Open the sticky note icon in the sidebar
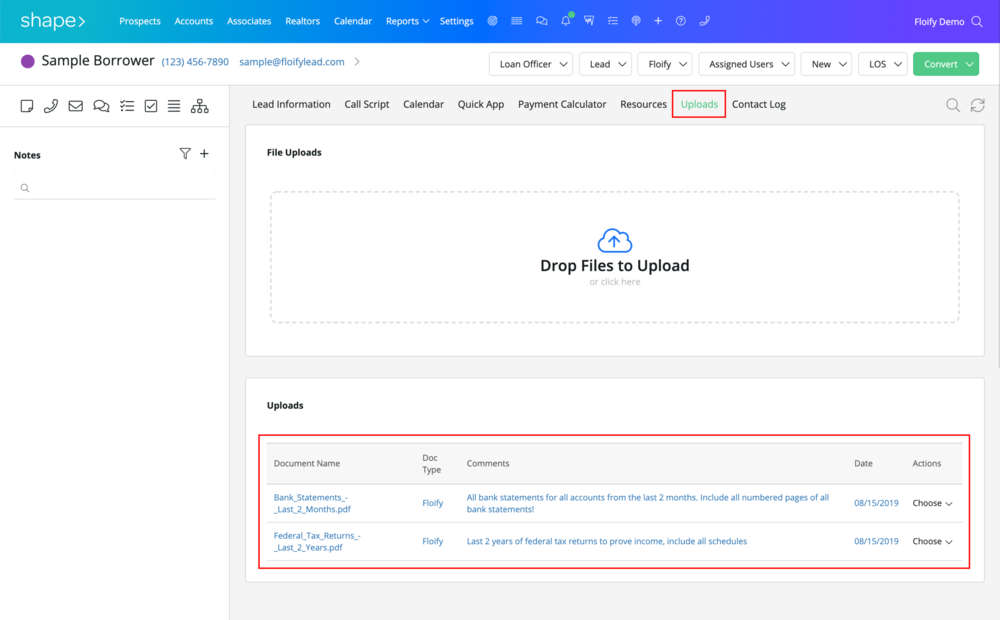The width and height of the screenshot is (1000, 620). click(27, 106)
